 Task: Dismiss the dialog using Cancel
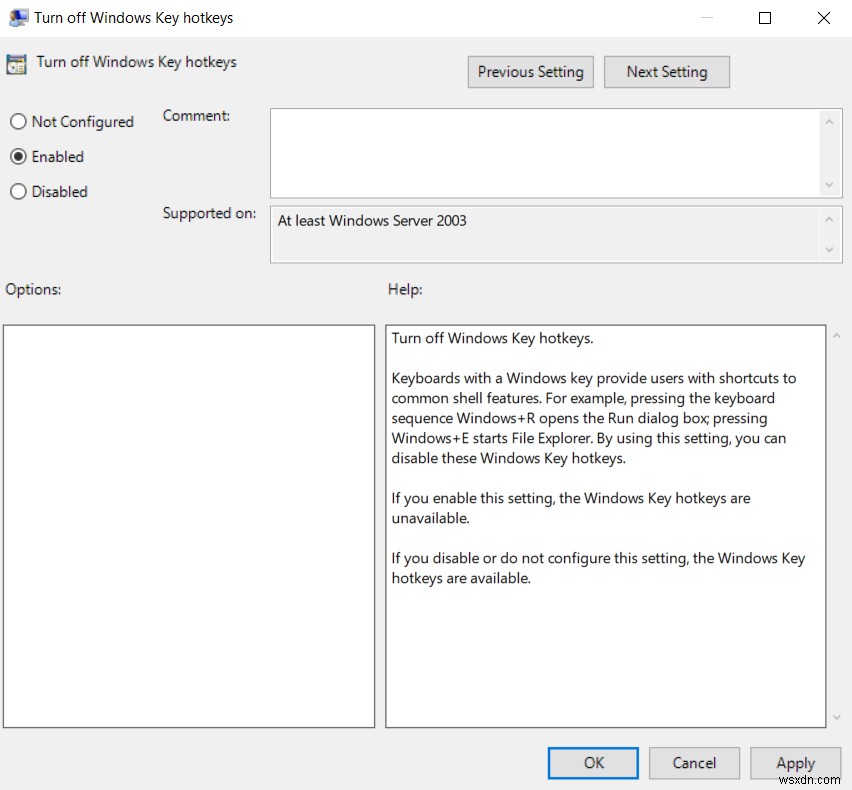point(694,762)
